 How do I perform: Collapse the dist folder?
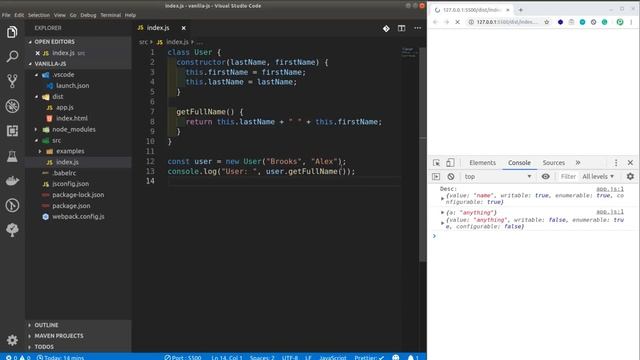pos(36,97)
